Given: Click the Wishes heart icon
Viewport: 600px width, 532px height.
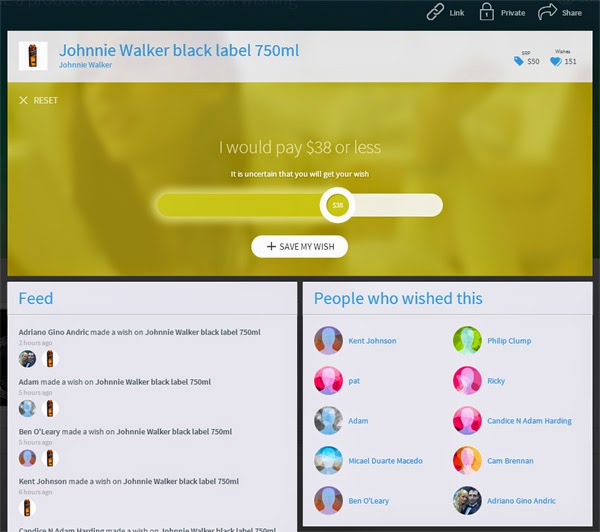Looking at the screenshot, I should (556, 61).
